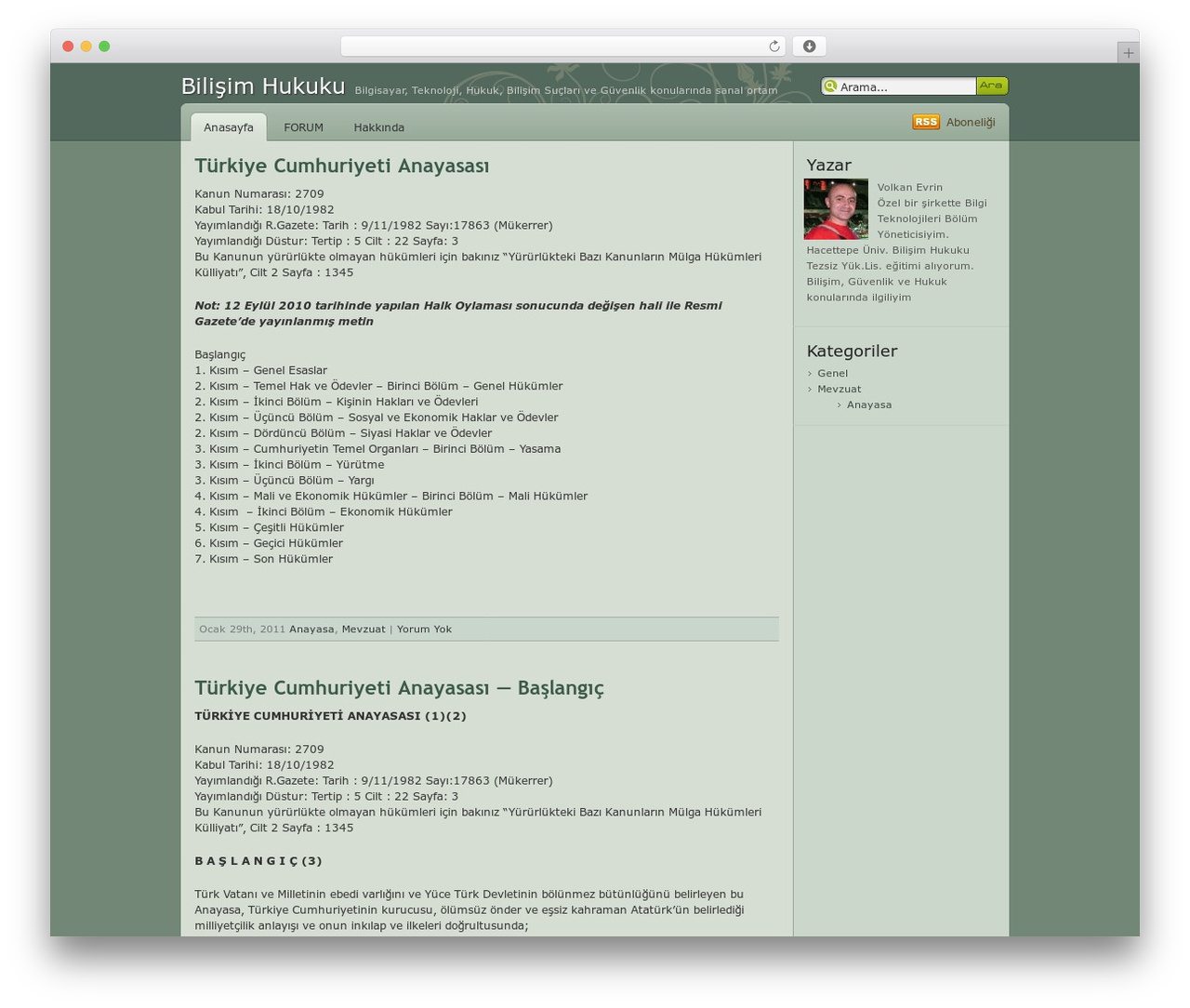The image size is (1190, 1008).
Task: Open 5. Kısım – Çeşitli Hükümler
Action: coord(270,528)
